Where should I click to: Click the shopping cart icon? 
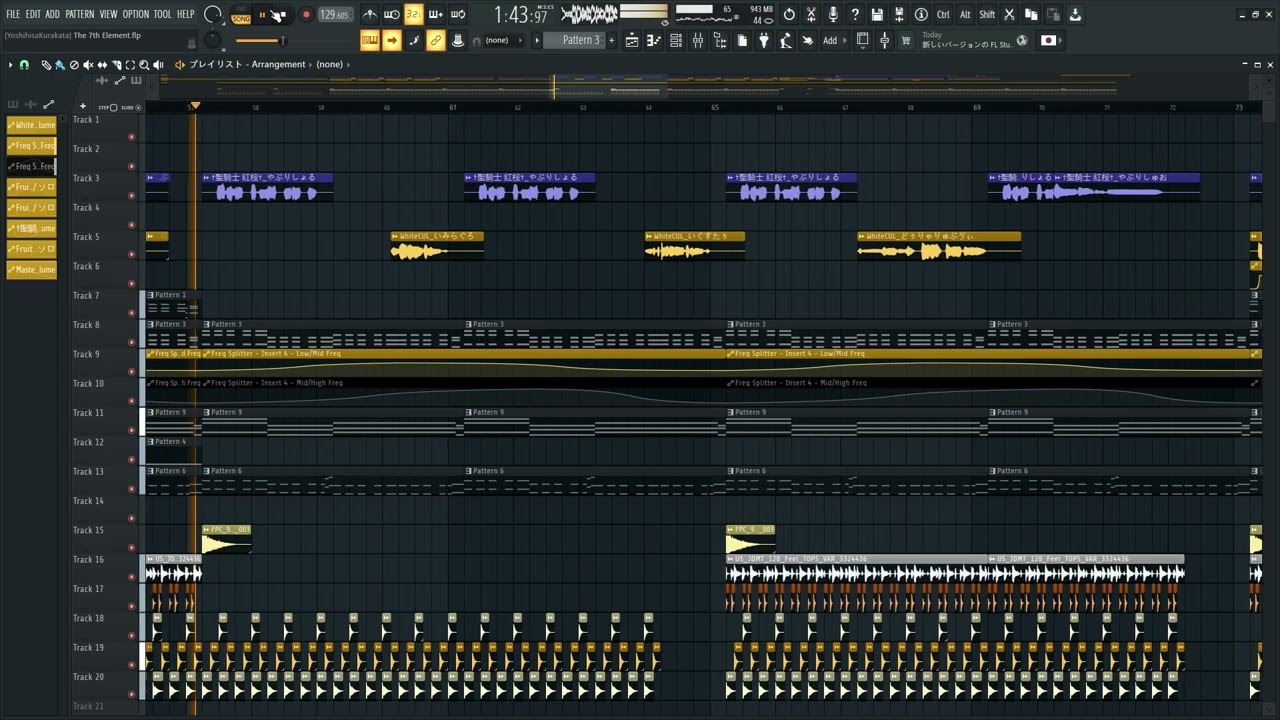click(x=906, y=40)
